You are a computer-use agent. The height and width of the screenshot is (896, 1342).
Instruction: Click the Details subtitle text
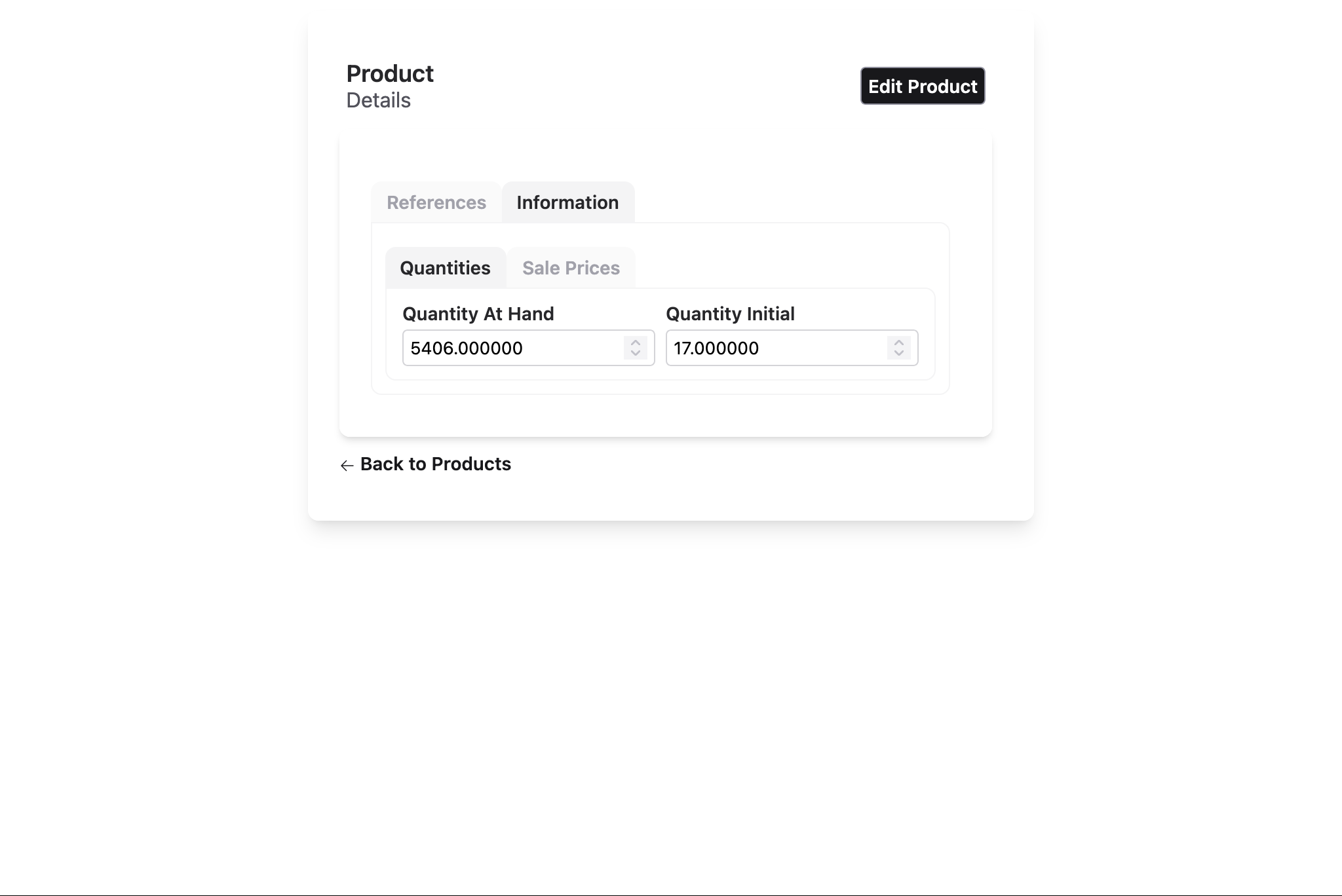click(x=379, y=100)
